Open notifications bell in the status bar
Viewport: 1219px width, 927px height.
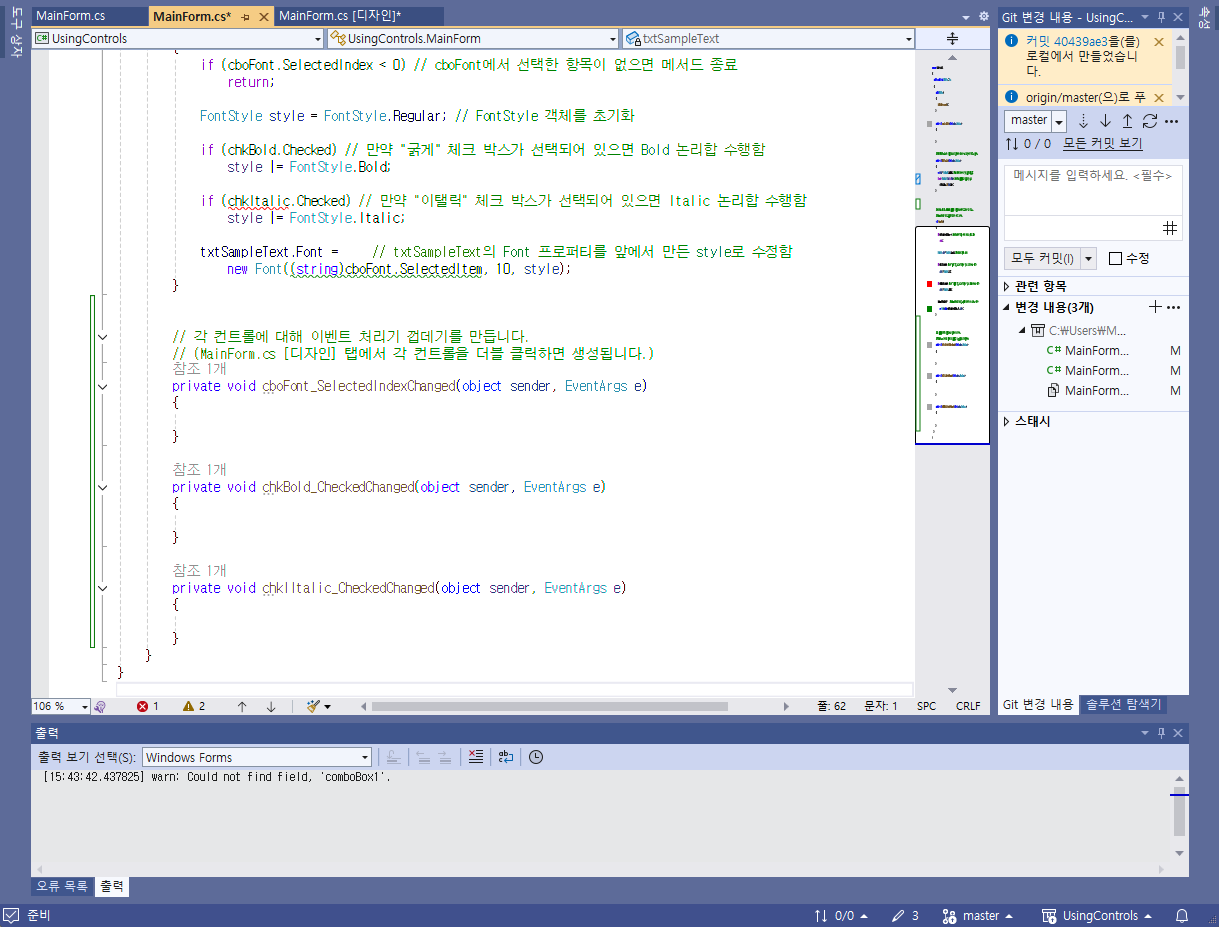click(1182, 916)
